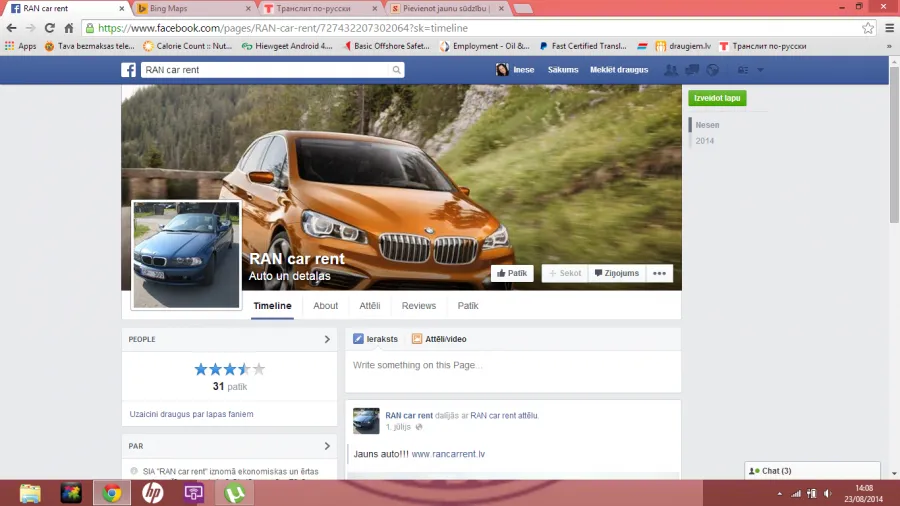The image size is (900, 506).
Task: Click the Sekot follow button
Action: click(x=565, y=273)
